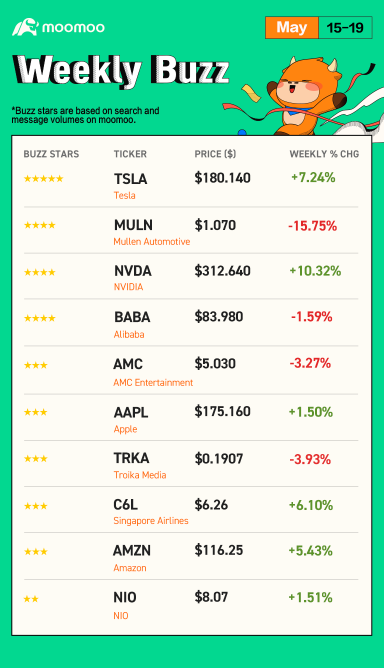Click the three-star rating beside AMC
The image size is (384, 668).
point(35,365)
